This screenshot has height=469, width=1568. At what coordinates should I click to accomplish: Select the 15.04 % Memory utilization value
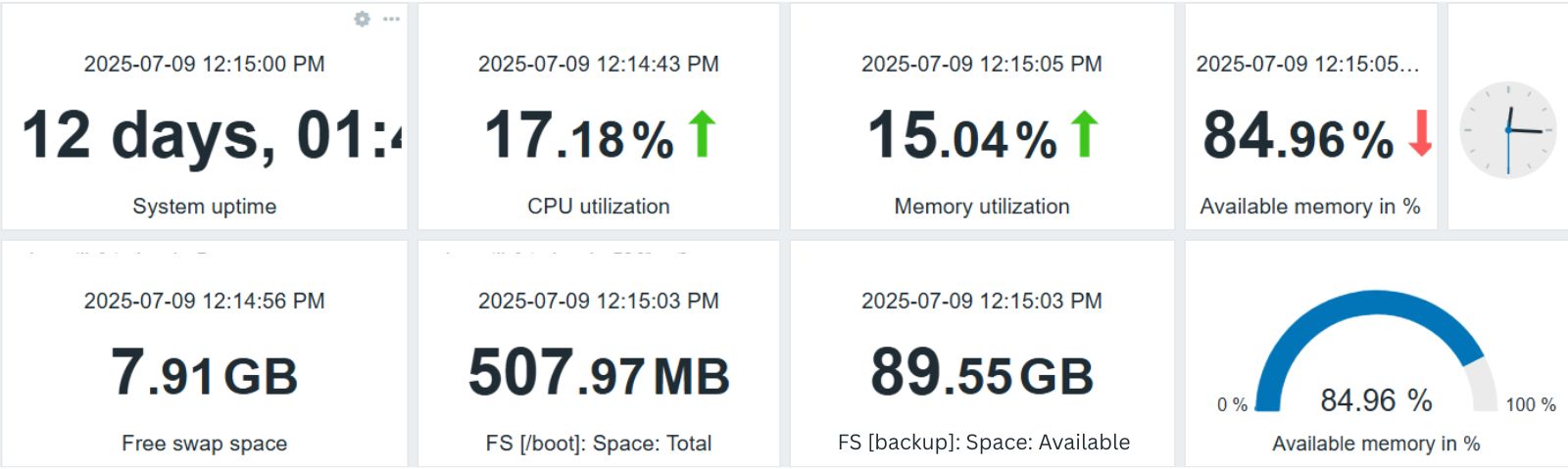[962, 135]
